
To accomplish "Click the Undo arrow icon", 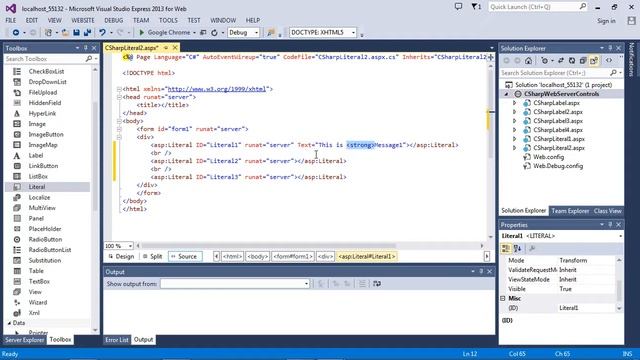I will pyautogui.click(x=102, y=32).
